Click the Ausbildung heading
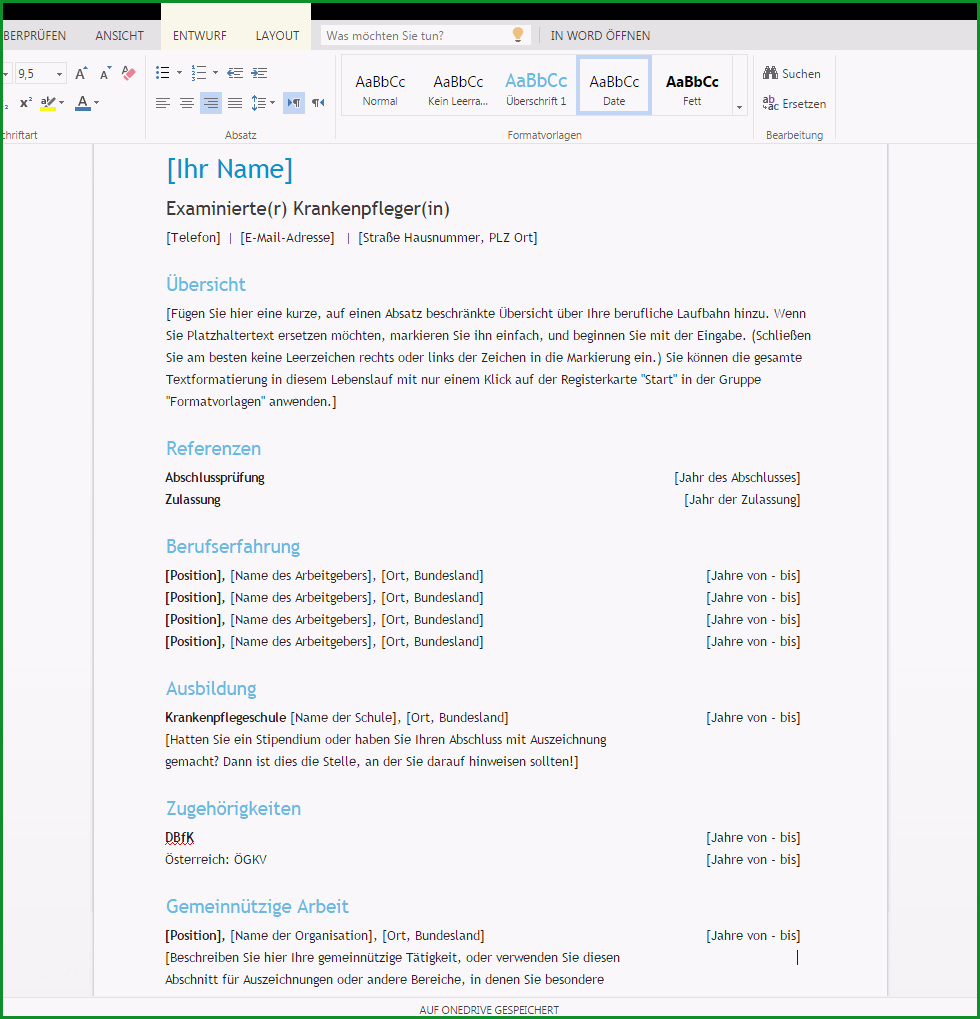This screenshot has height=1019, width=980. click(211, 689)
